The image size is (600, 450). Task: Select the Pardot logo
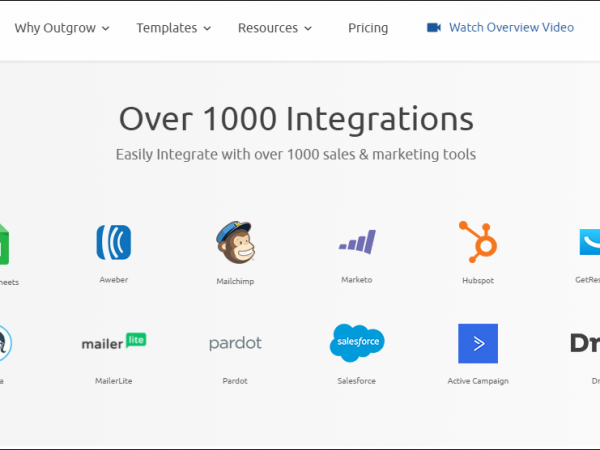click(235, 343)
